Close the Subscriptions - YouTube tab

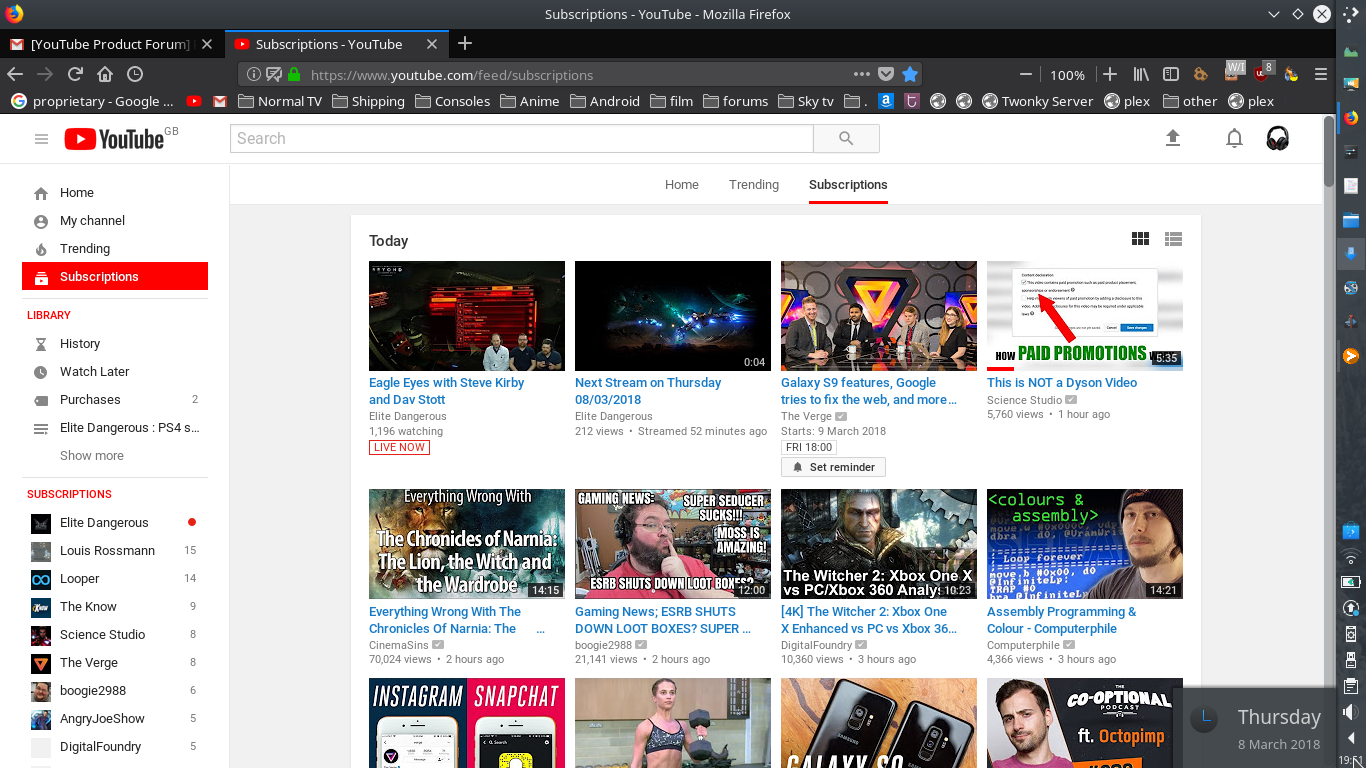[432, 44]
